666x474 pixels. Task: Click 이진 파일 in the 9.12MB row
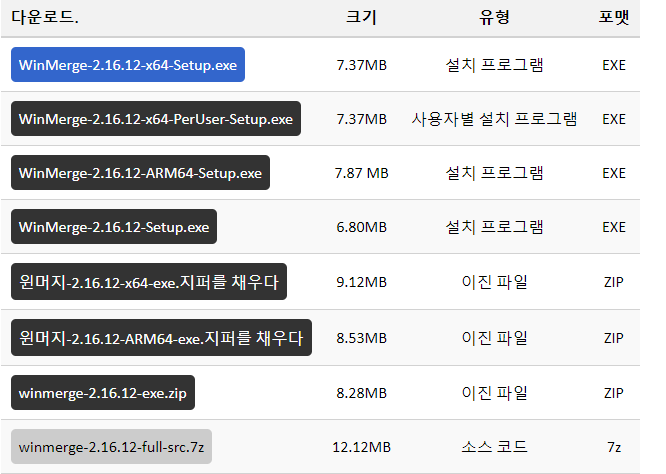[x=494, y=282]
